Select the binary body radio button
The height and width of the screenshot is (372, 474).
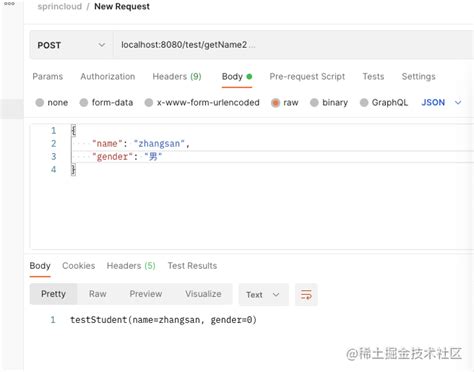click(314, 102)
